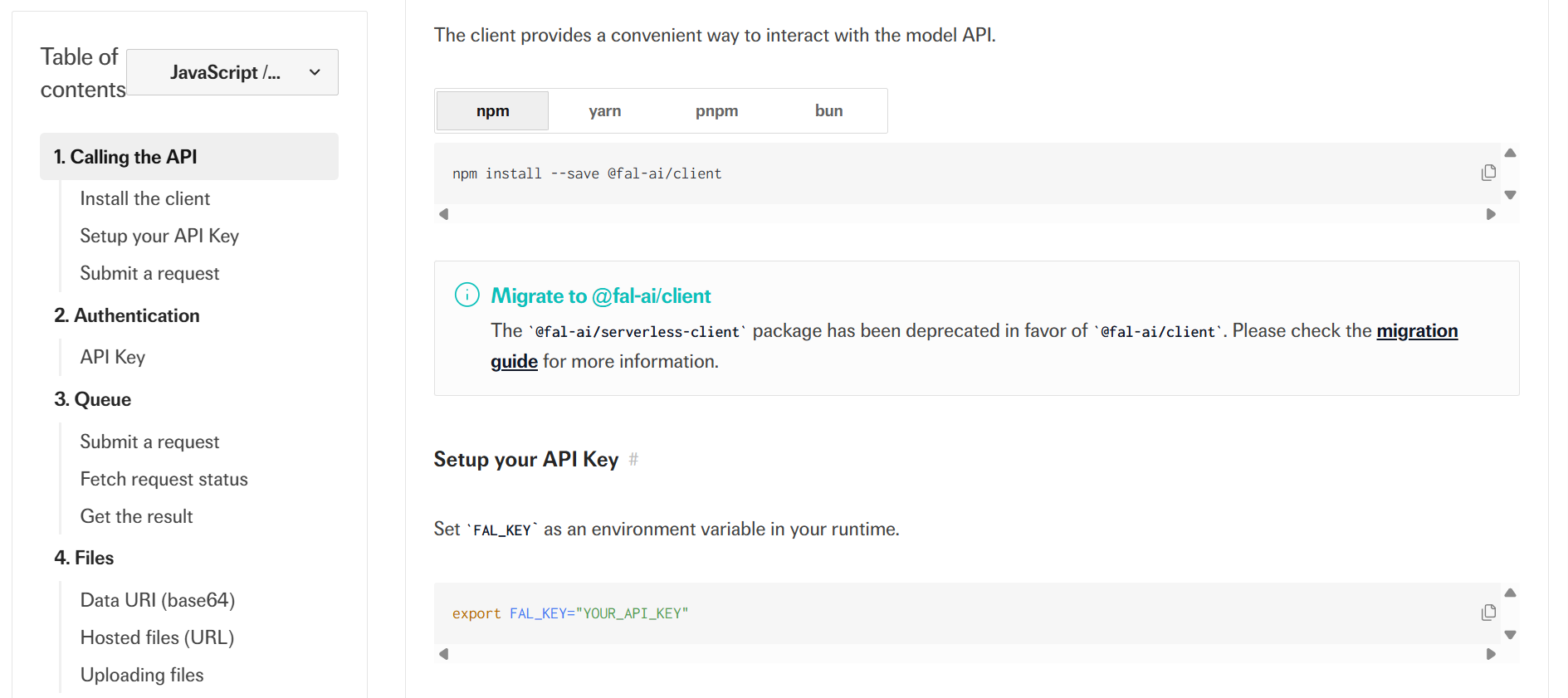Navigate to Authentication section
Viewport: 1568px width, 698px height.
click(127, 315)
